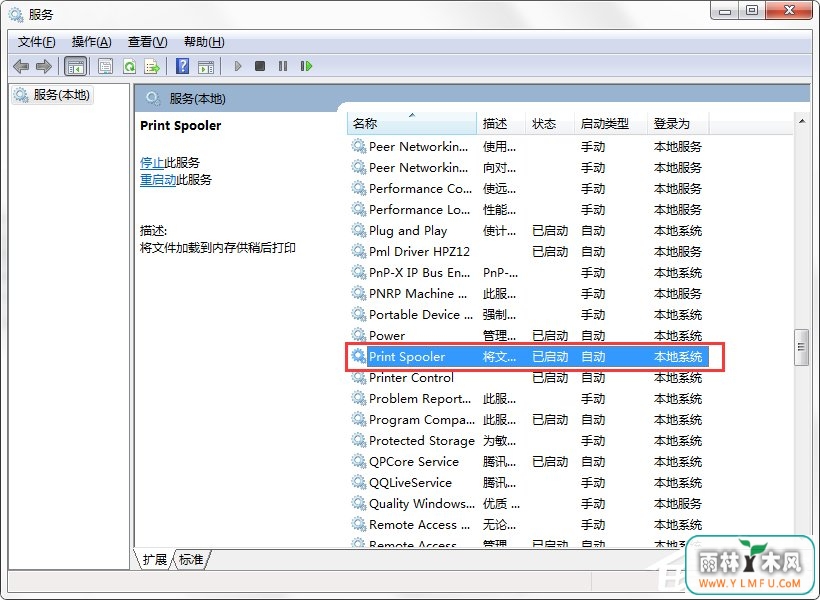This screenshot has width=820, height=600.
Task: Click the Pause Service icon
Action: [x=283, y=66]
